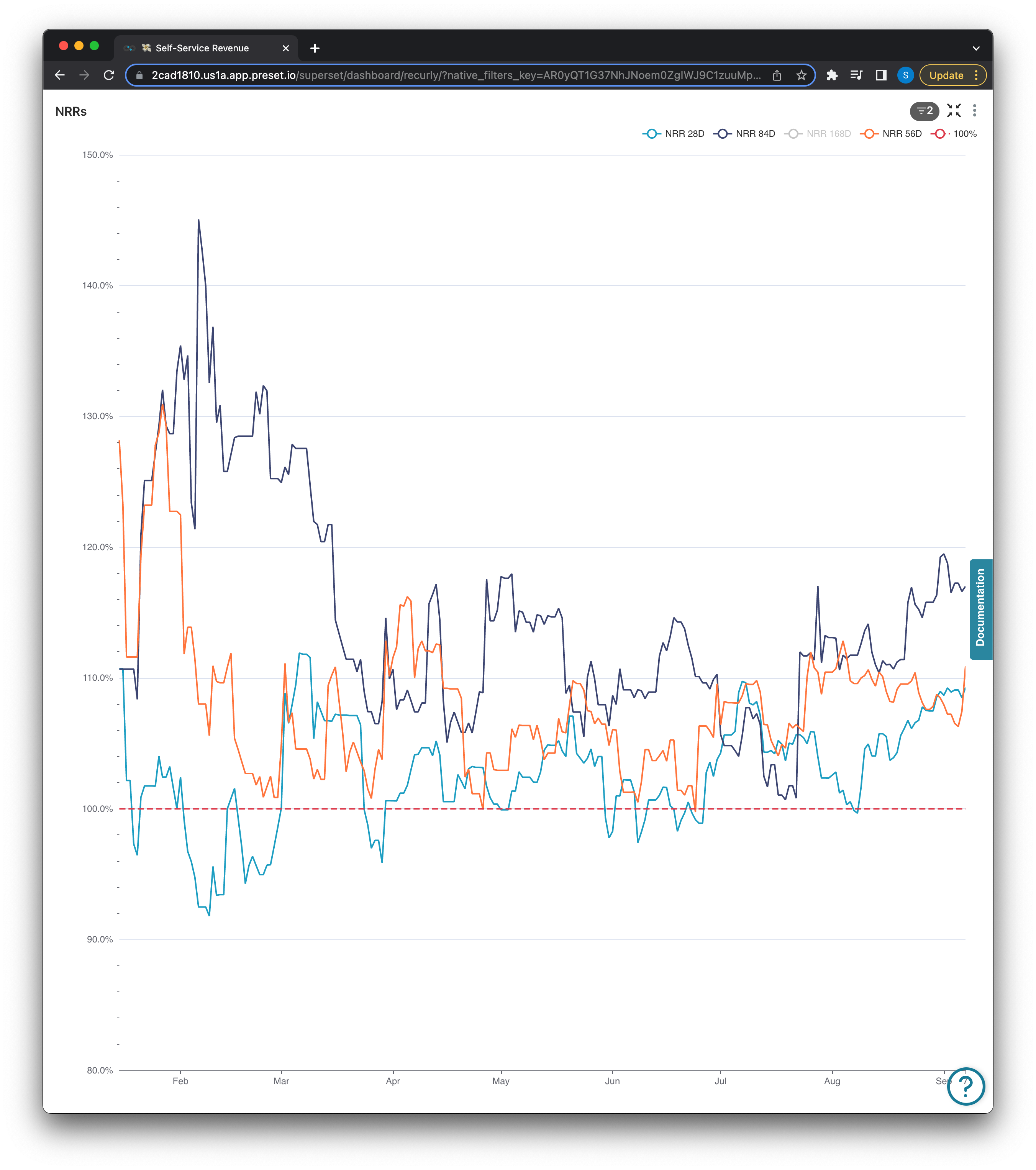Open the Extensions puzzle icon
1036x1170 pixels.
tap(832, 75)
